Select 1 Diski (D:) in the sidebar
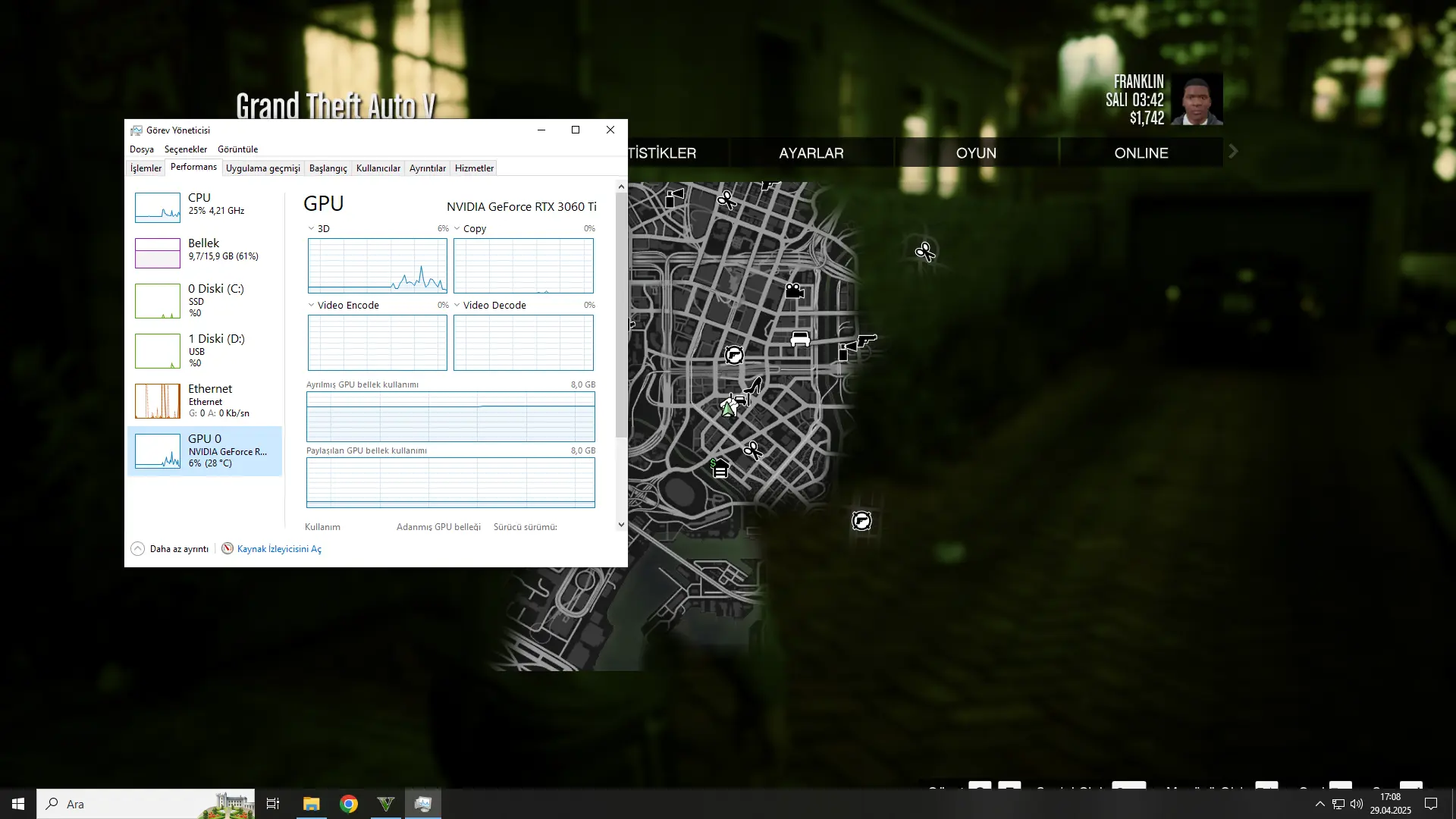The width and height of the screenshot is (1456, 819). click(x=205, y=350)
